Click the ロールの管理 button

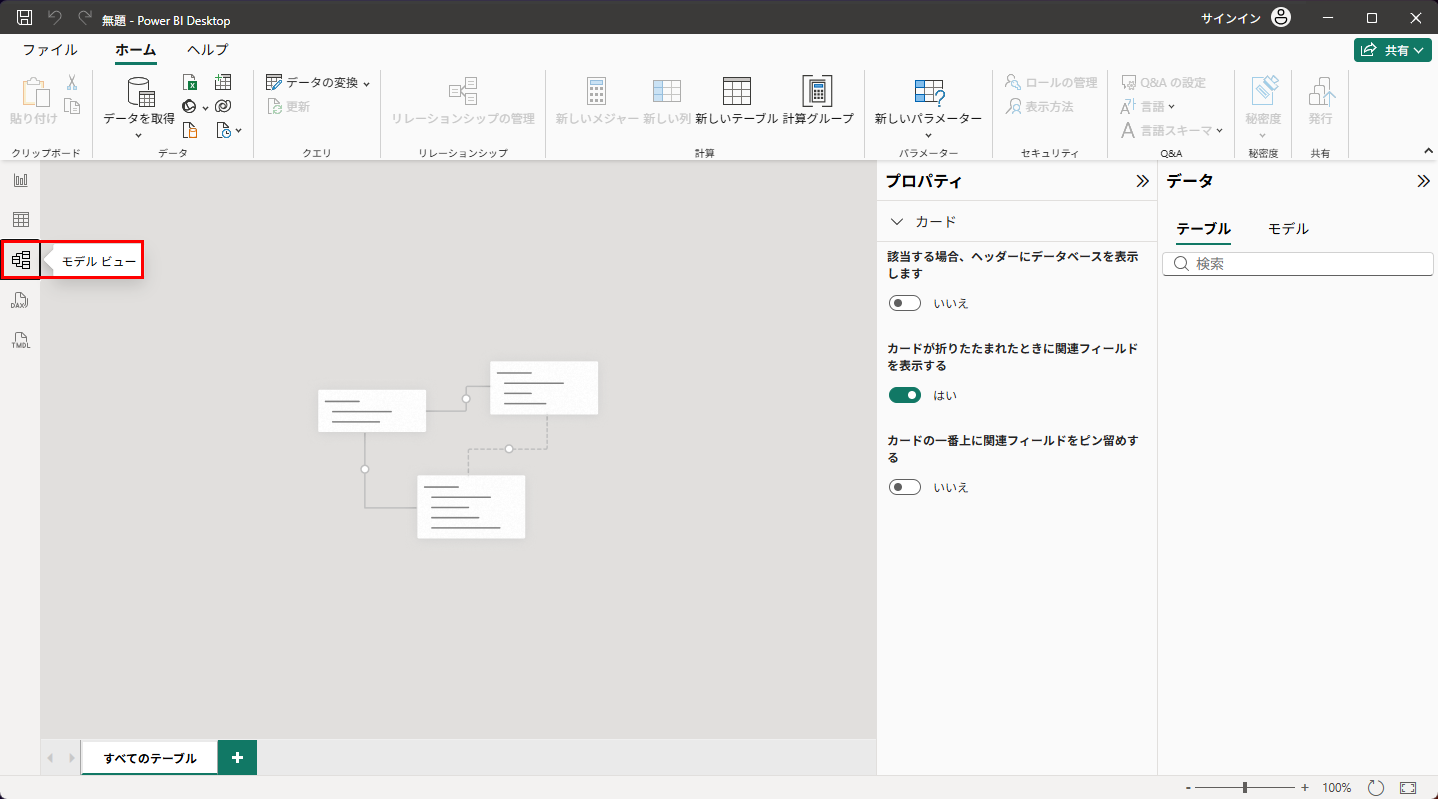1051,82
